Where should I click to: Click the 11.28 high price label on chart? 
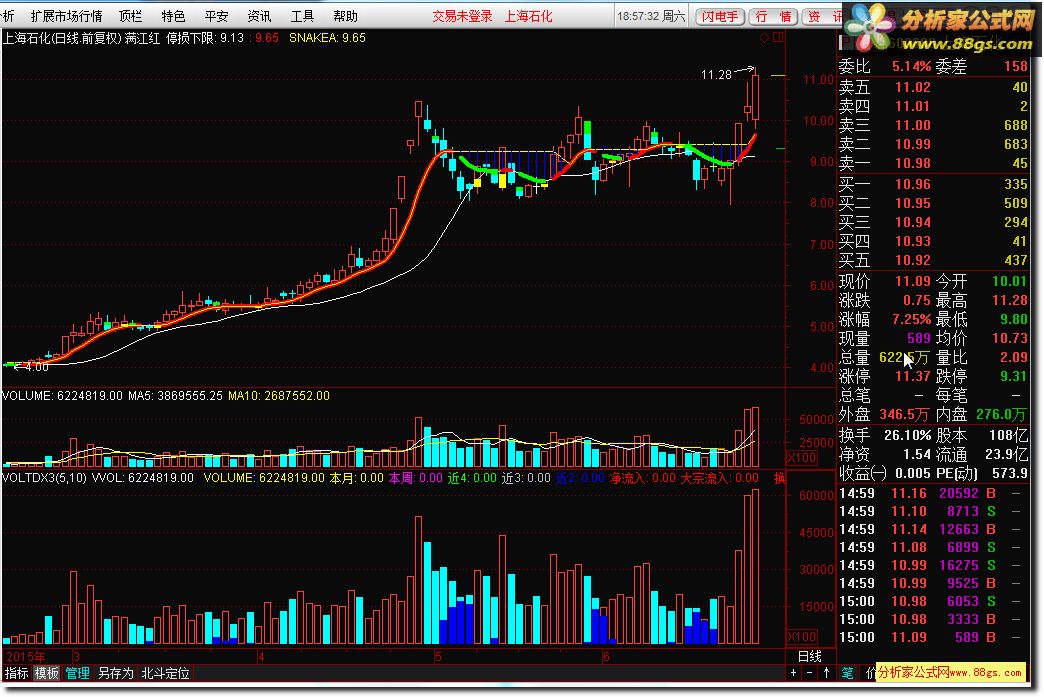pyautogui.click(x=716, y=75)
